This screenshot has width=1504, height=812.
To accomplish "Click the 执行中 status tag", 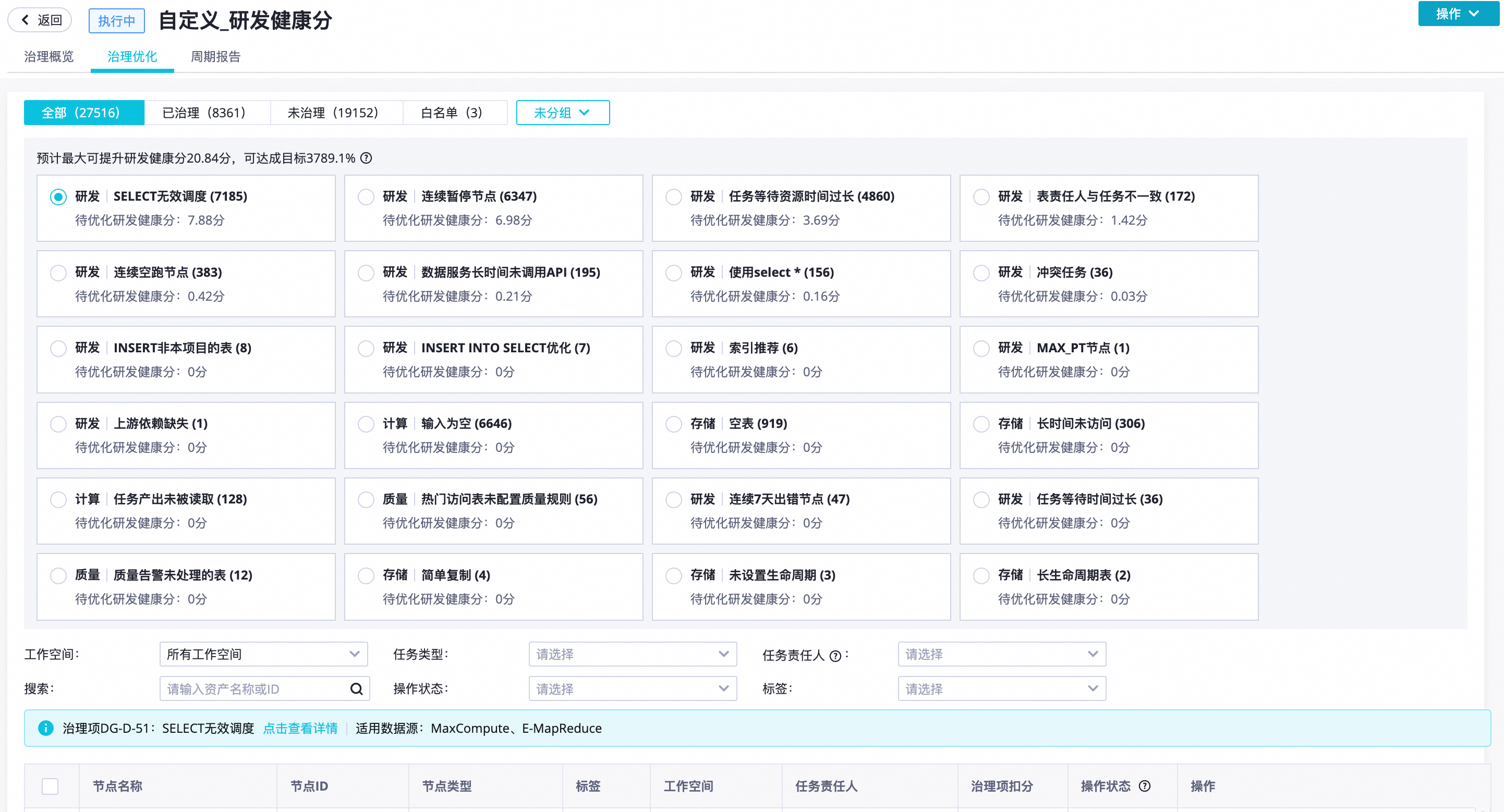I will (x=117, y=20).
